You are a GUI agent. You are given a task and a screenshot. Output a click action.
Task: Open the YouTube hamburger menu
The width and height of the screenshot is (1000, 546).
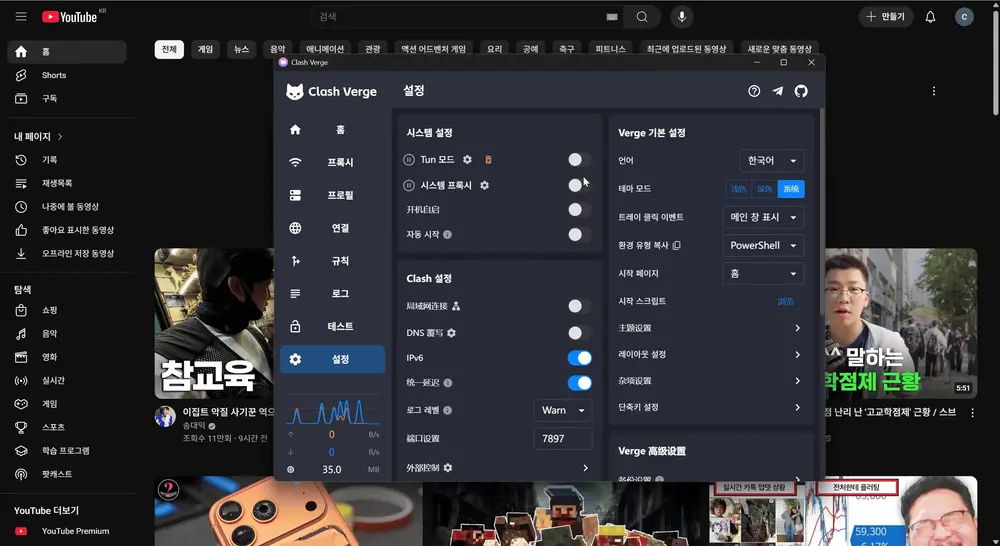point(21,17)
